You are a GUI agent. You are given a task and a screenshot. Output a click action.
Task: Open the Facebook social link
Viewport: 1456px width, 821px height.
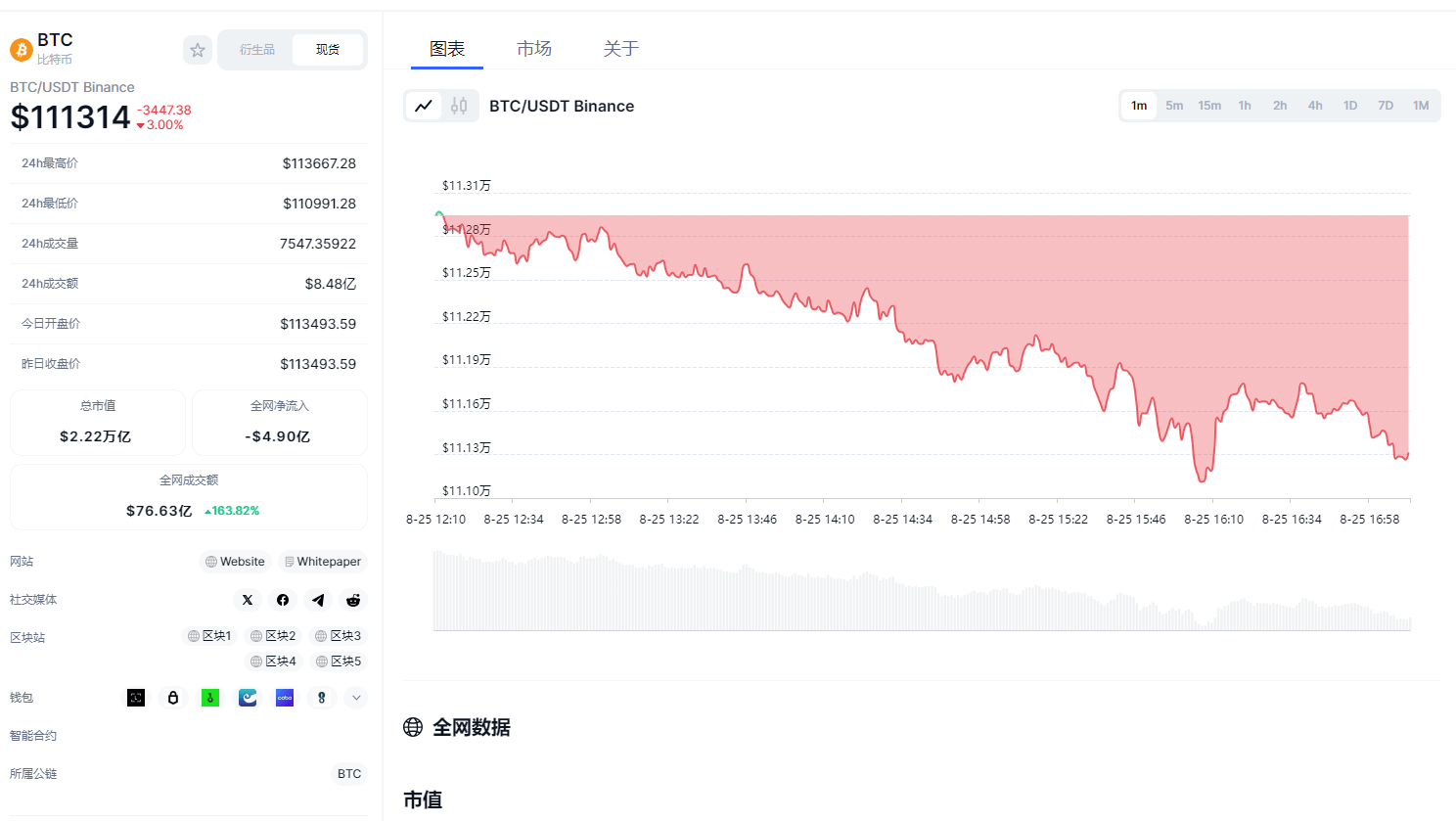point(283,600)
